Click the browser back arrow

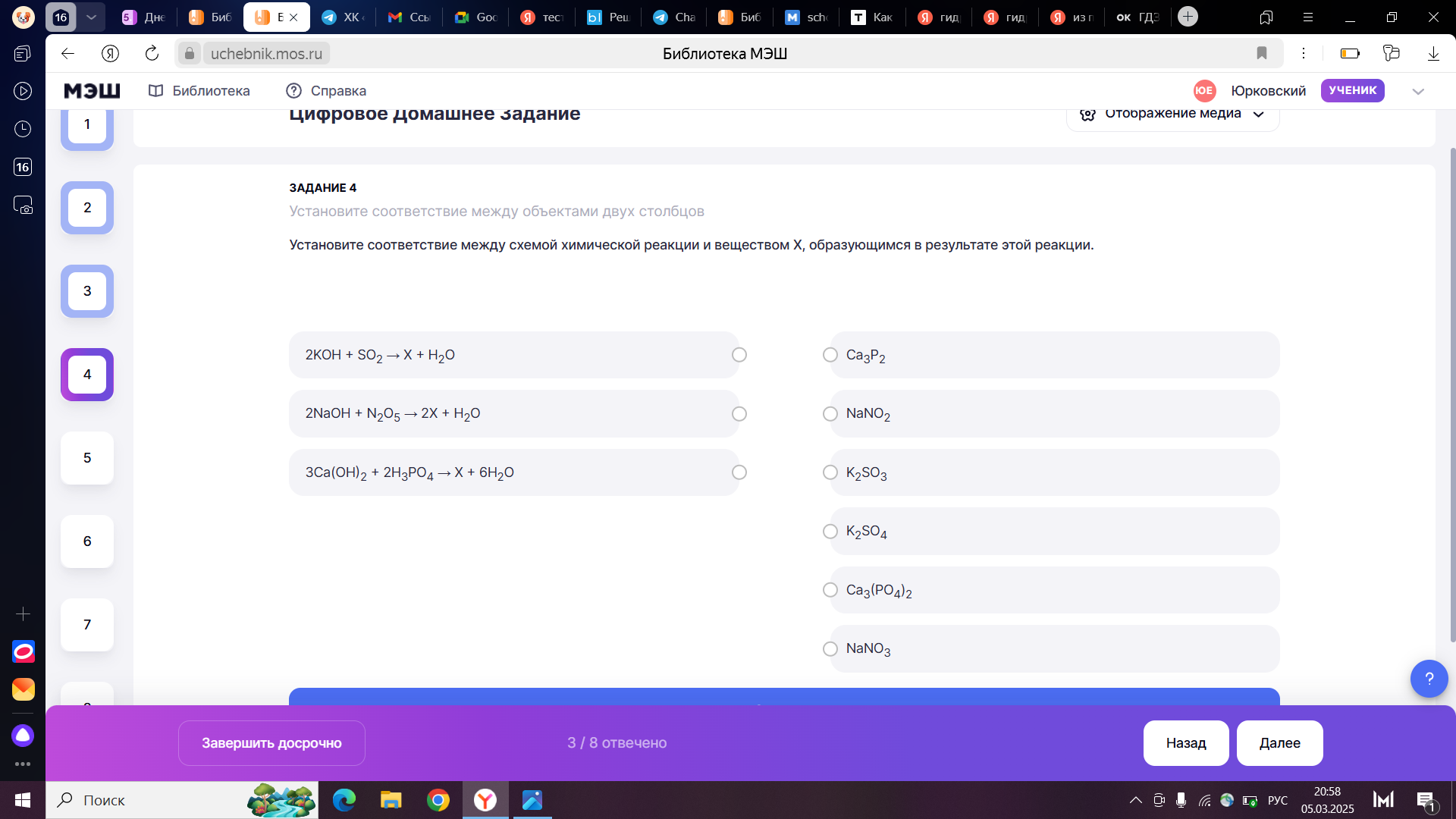(x=67, y=53)
